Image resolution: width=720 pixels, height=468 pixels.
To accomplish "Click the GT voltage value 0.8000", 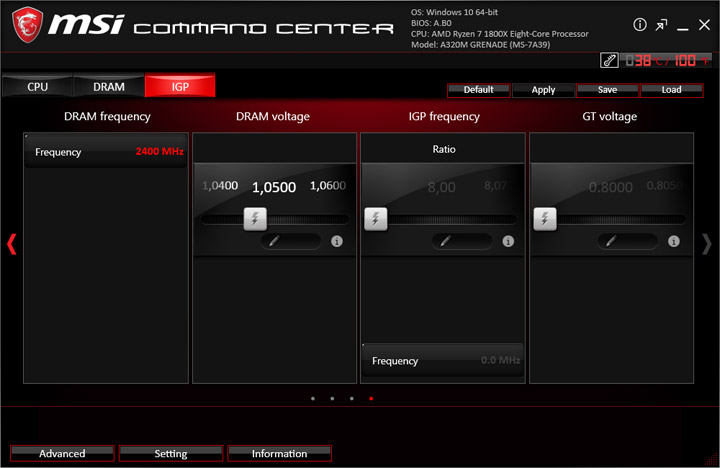I will (x=610, y=187).
